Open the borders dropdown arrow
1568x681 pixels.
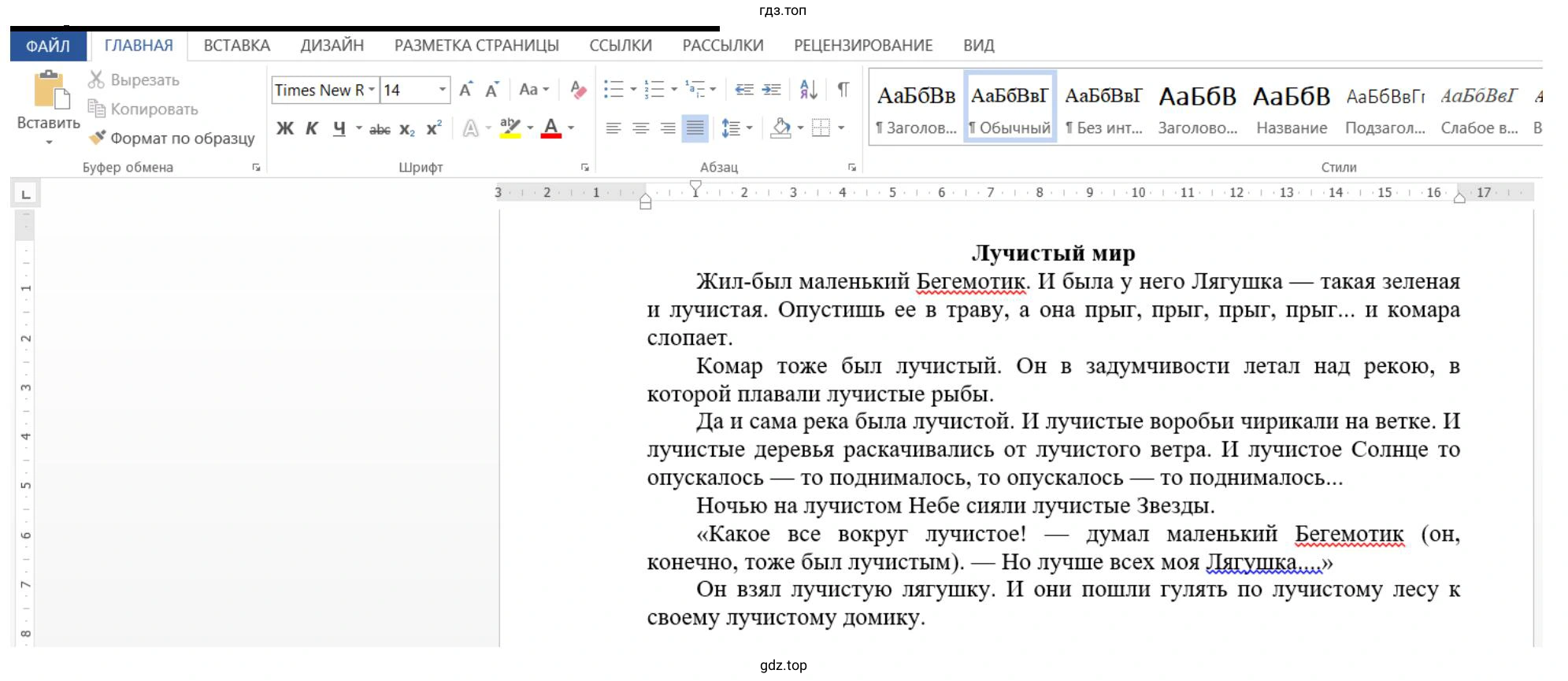point(841,128)
